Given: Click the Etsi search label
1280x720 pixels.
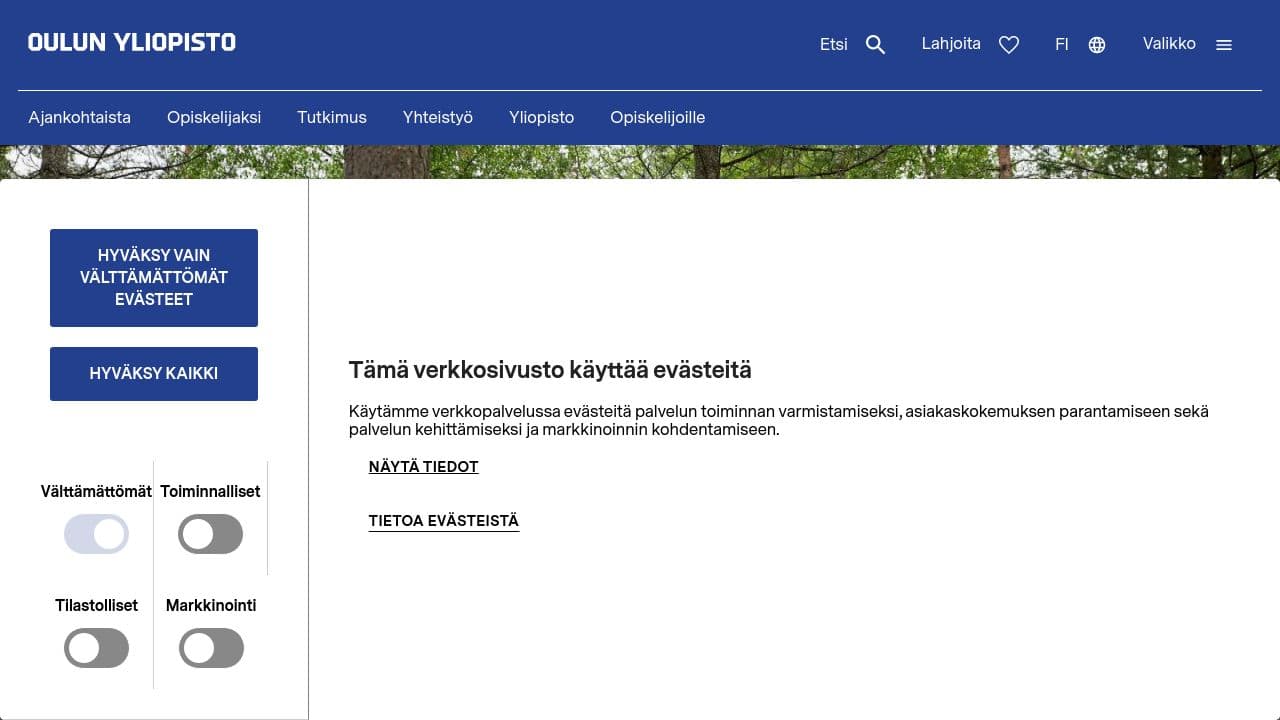Looking at the screenshot, I should click(x=833, y=44).
